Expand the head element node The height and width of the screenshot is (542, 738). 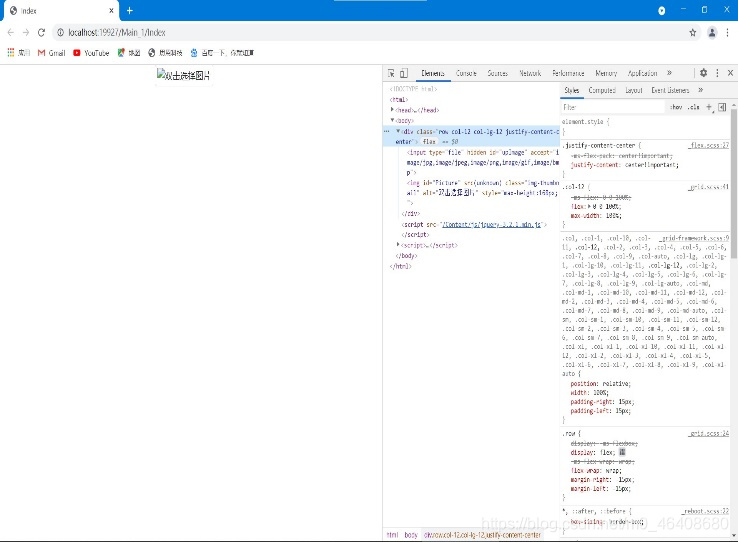coord(392,110)
